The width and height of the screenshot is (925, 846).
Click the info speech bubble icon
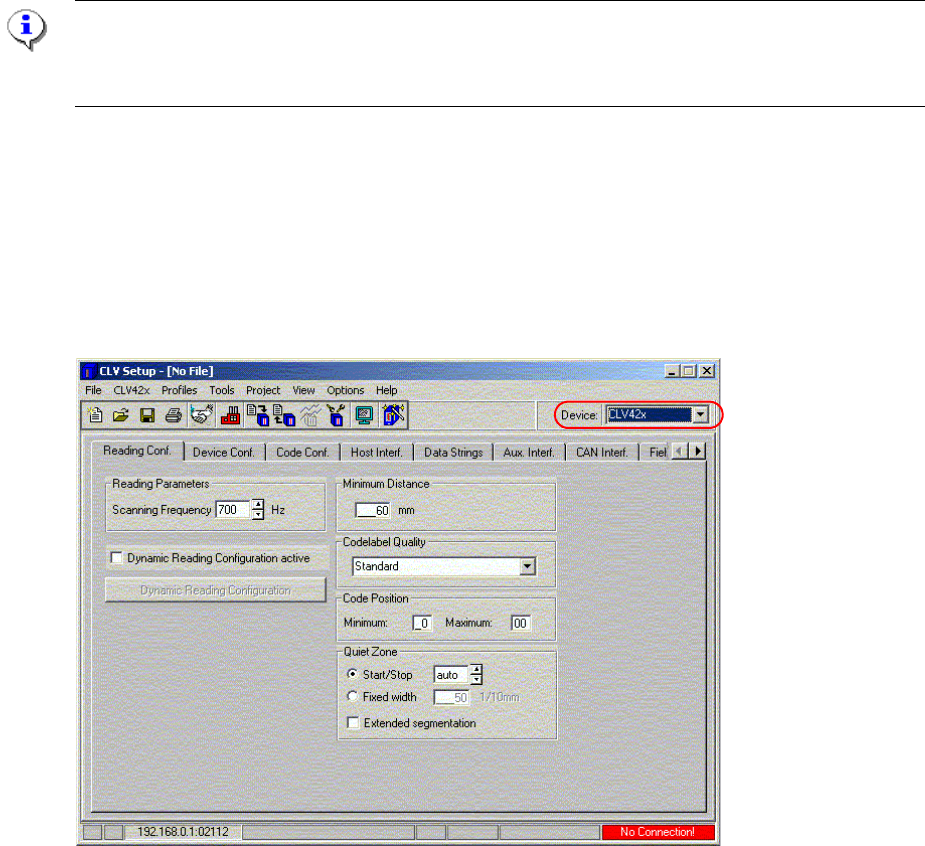(26, 29)
